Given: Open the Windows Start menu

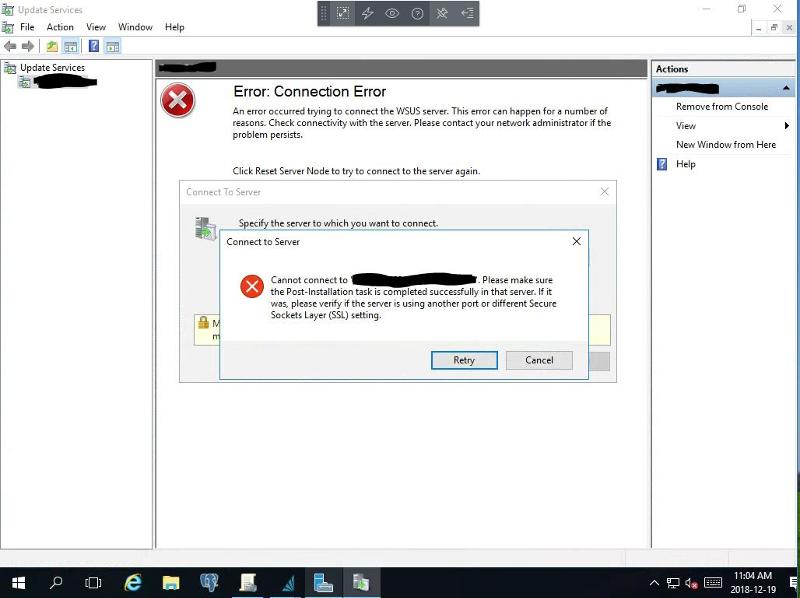Looking at the screenshot, I should tap(18, 583).
